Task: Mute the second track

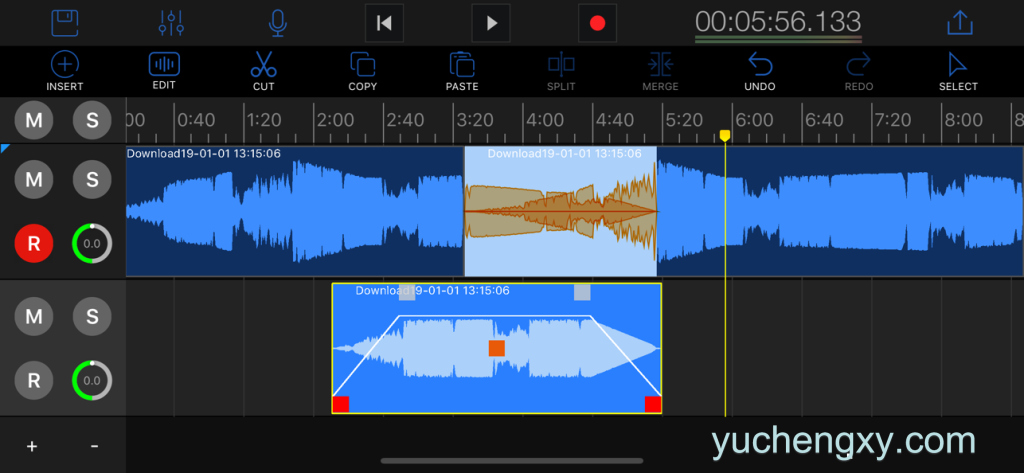Action: [x=34, y=316]
